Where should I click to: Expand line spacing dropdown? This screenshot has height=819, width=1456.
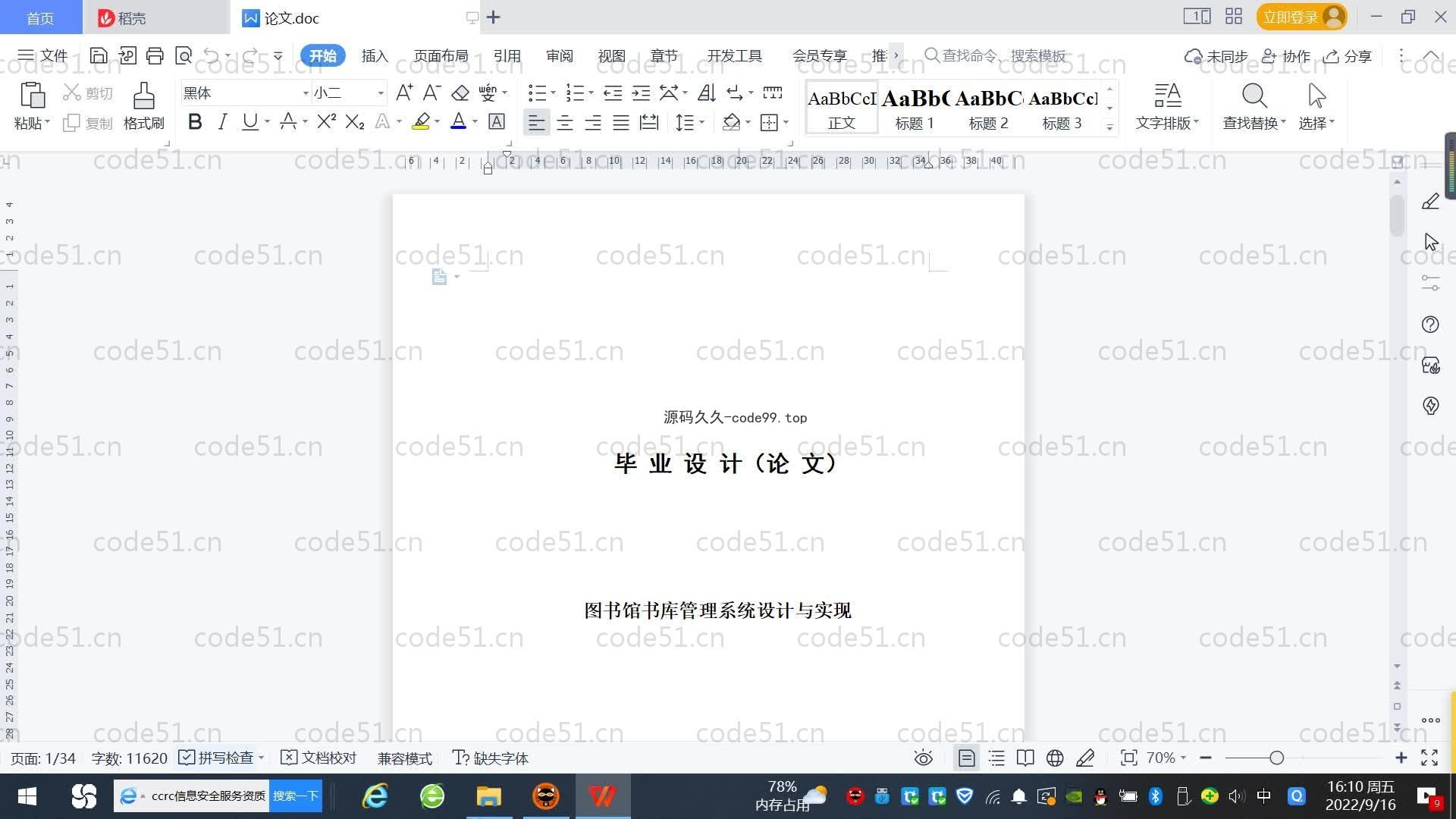702,122
